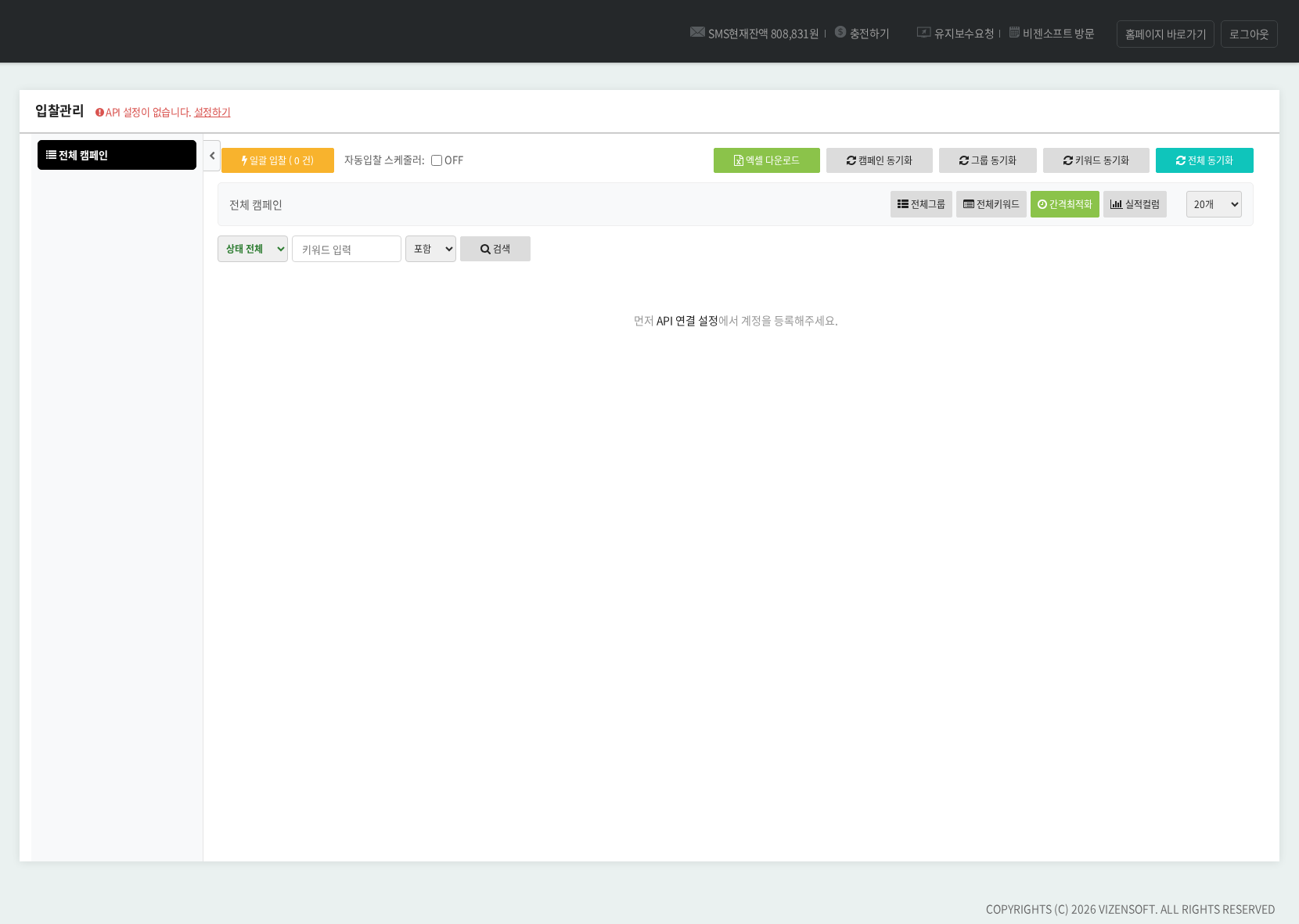Toggle the auto-bid scheduler checkbox

437,160
